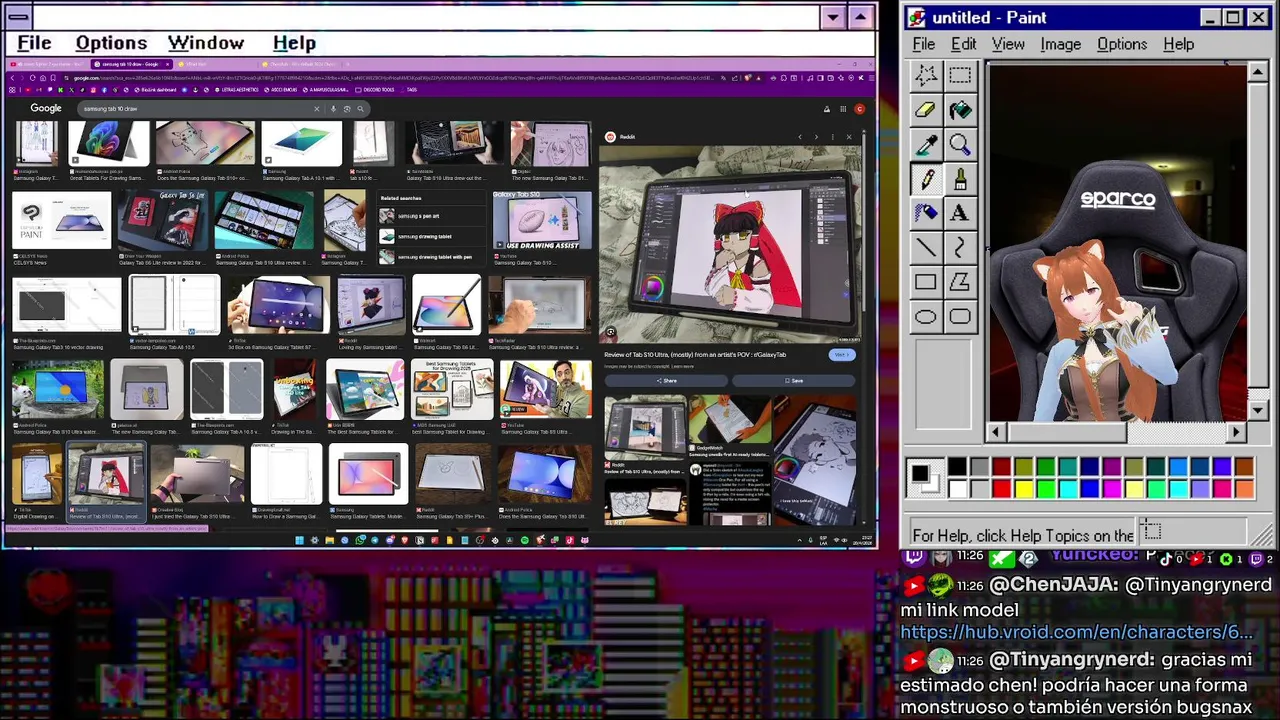Pick the bright red color in Paint palette

click(x=1001, y=488)
